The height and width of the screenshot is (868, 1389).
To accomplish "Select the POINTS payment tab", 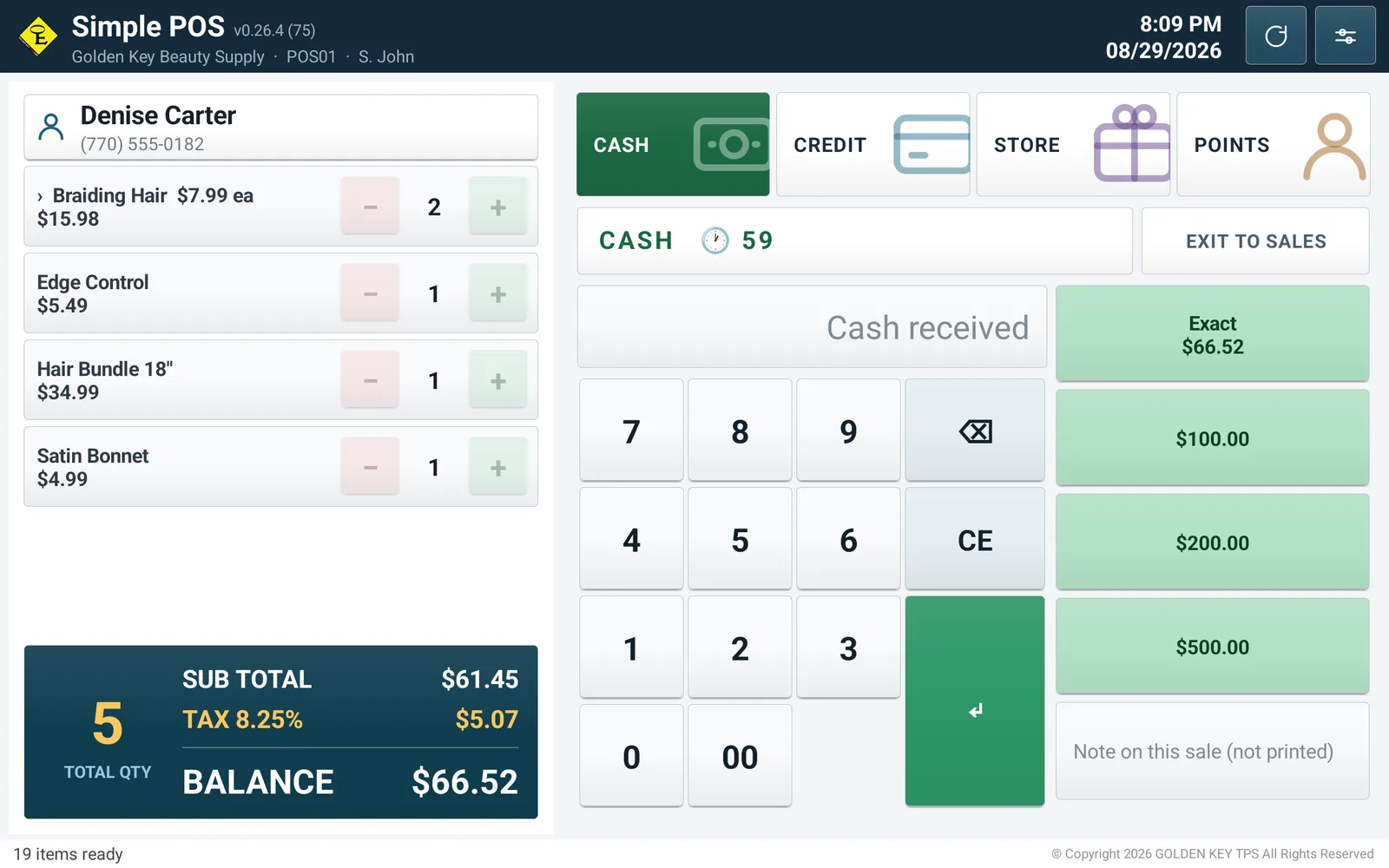I will [1274, 144].
